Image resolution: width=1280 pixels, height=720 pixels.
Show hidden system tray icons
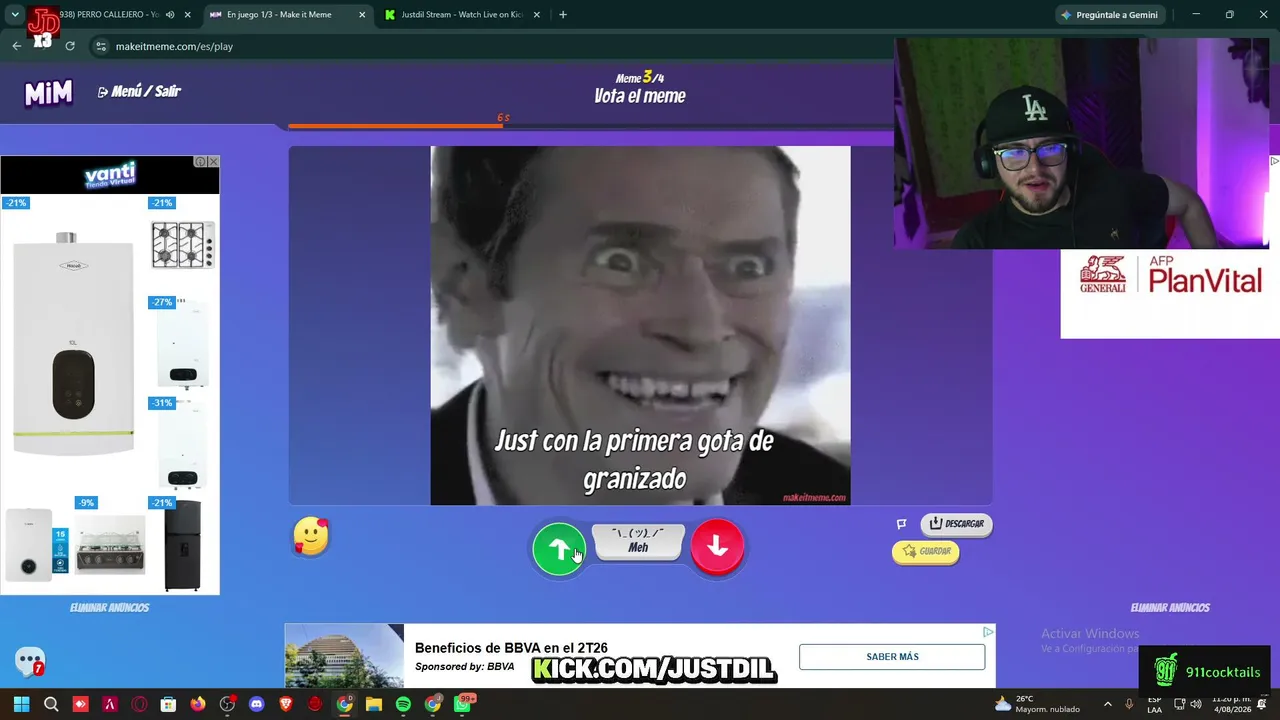1107,704
